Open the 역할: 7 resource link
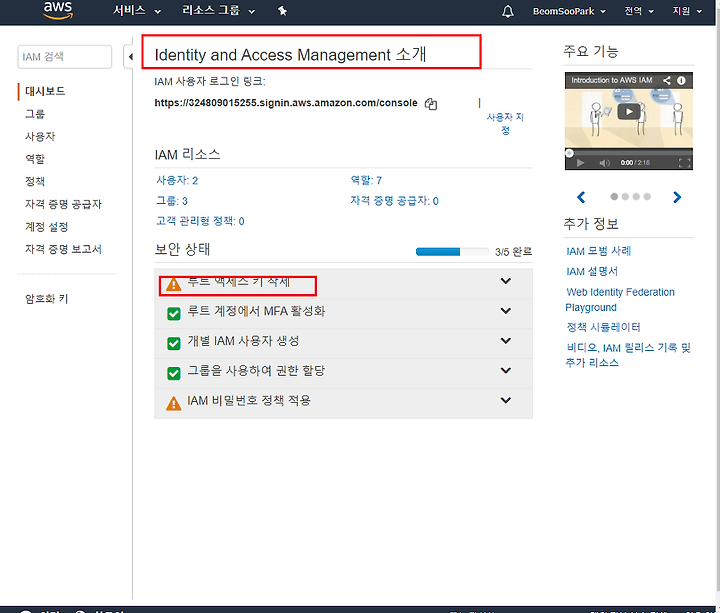This screenshot has width=720, height=613. click(x=366, y=180)
